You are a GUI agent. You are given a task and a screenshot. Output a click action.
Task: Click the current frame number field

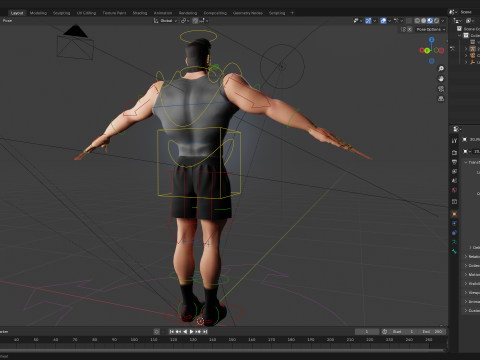[x=367, y=332]
